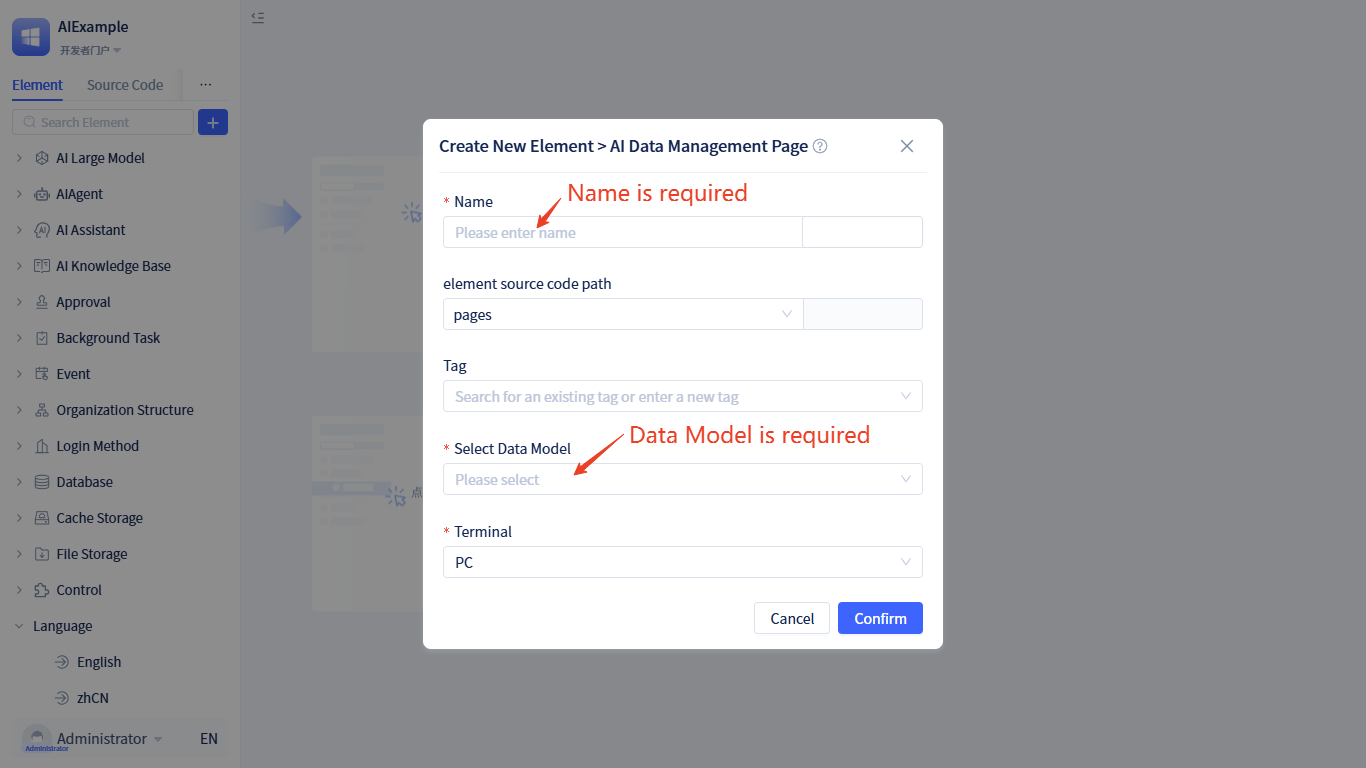Screen dimensions: 1366x768
Task: Click the Cache Storage icon
Action: [42, 518]
